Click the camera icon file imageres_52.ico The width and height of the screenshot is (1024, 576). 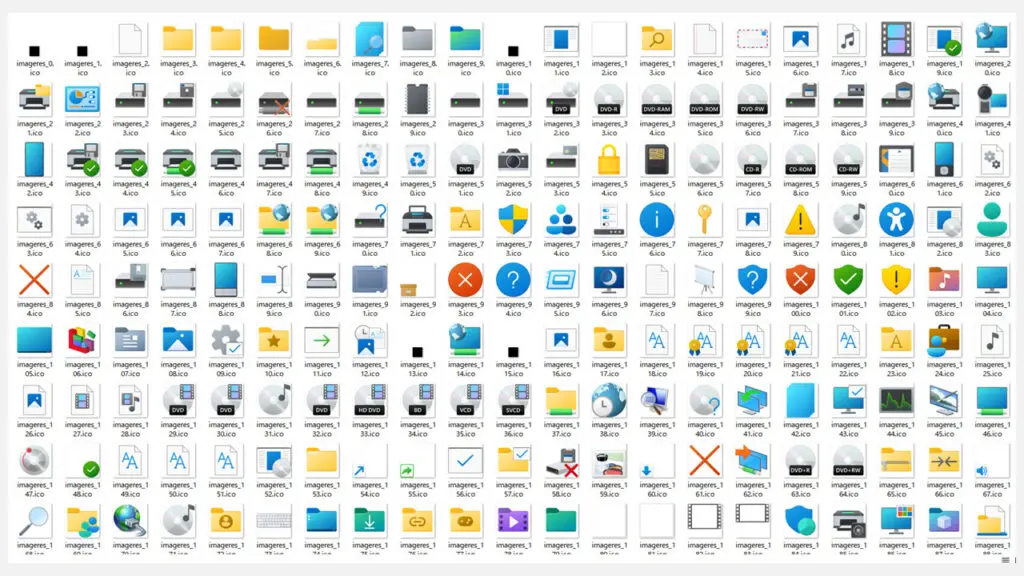click(x=513, y=159)
